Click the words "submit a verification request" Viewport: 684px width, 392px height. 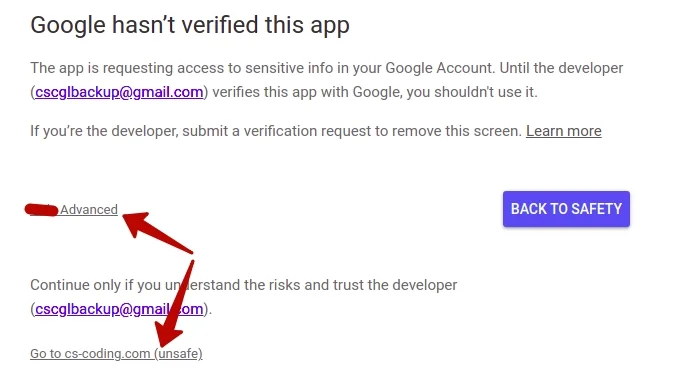(x=277, y=131)
